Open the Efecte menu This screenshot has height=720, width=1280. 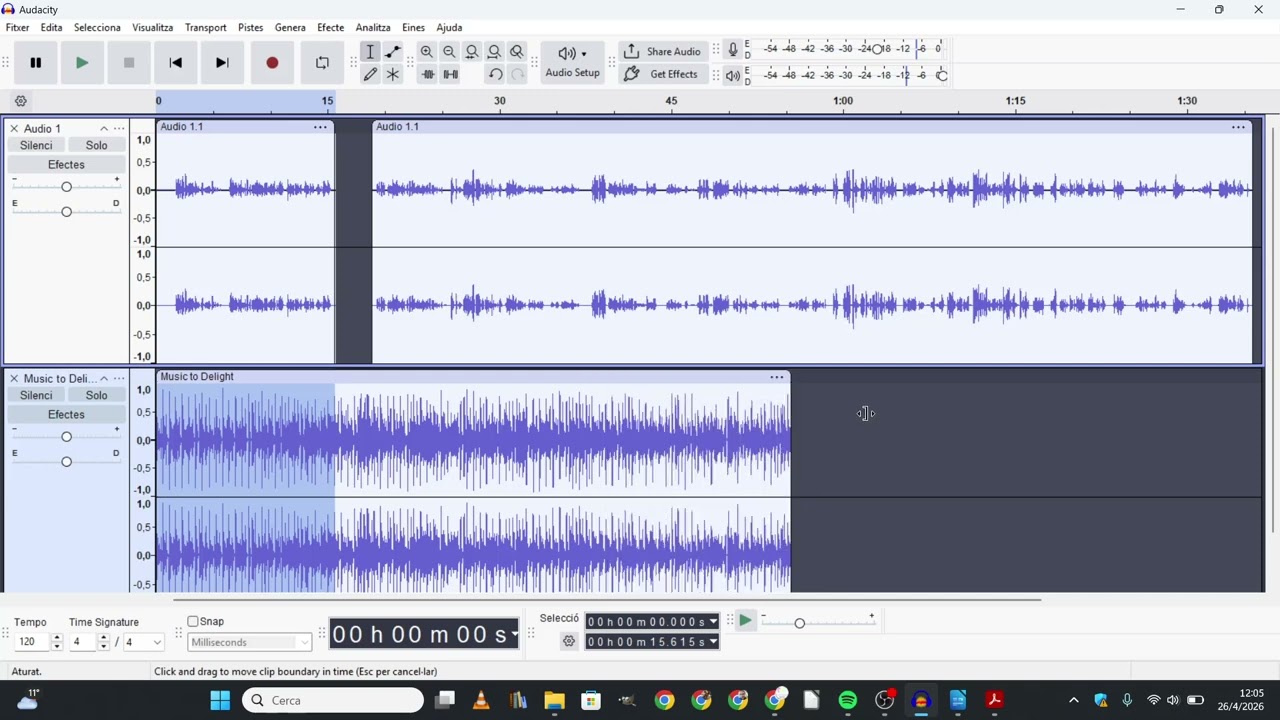tap(330, 27)
